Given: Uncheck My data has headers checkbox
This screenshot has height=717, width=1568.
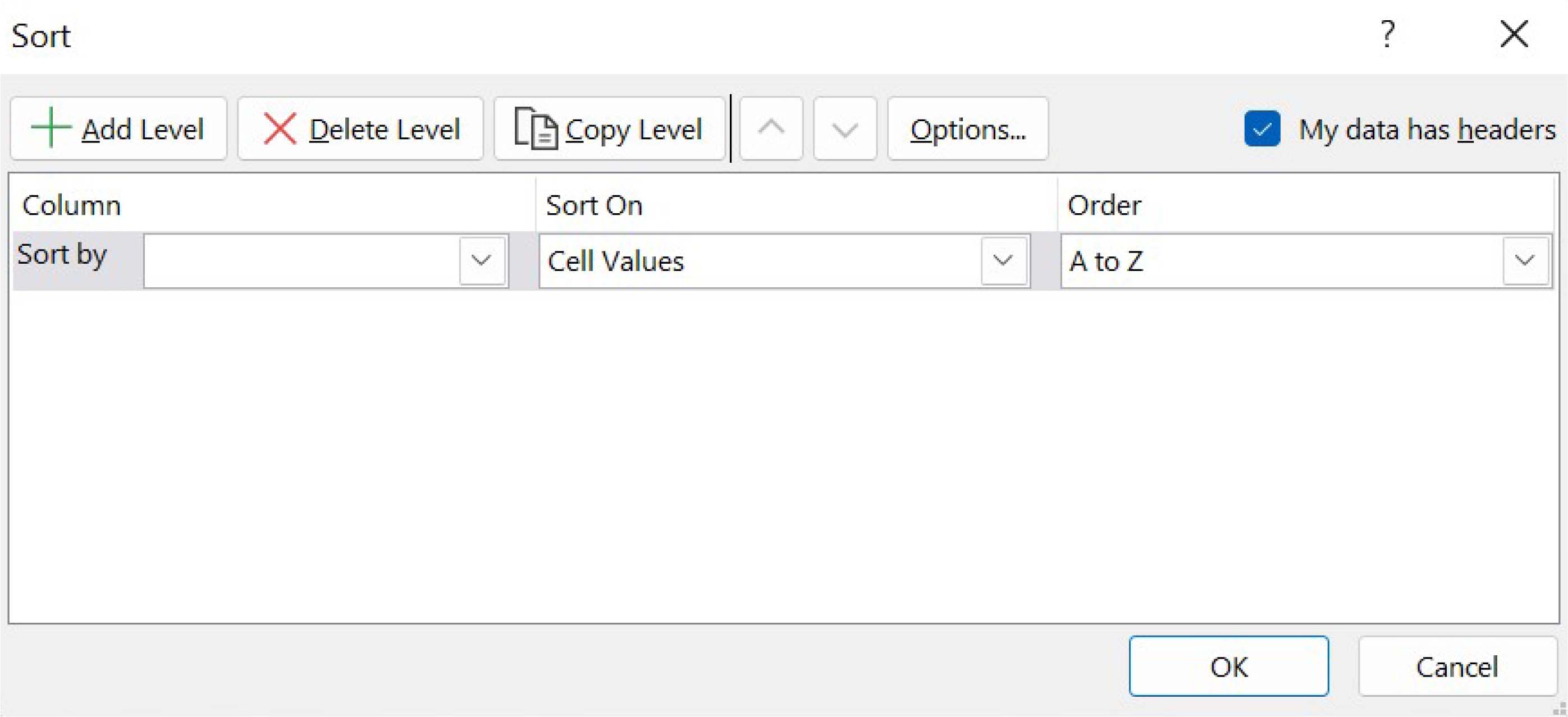Looking at the screenshot, I should (x=1262, y=129).
